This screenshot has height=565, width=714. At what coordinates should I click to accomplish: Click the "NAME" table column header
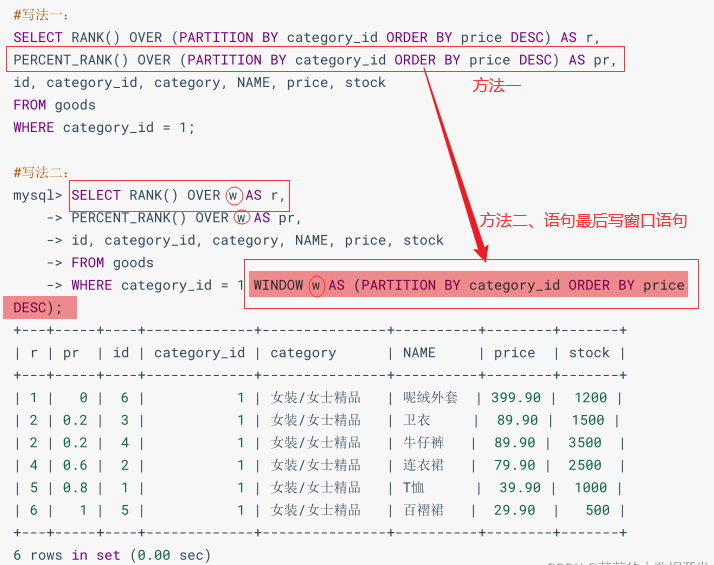[419, 352]
